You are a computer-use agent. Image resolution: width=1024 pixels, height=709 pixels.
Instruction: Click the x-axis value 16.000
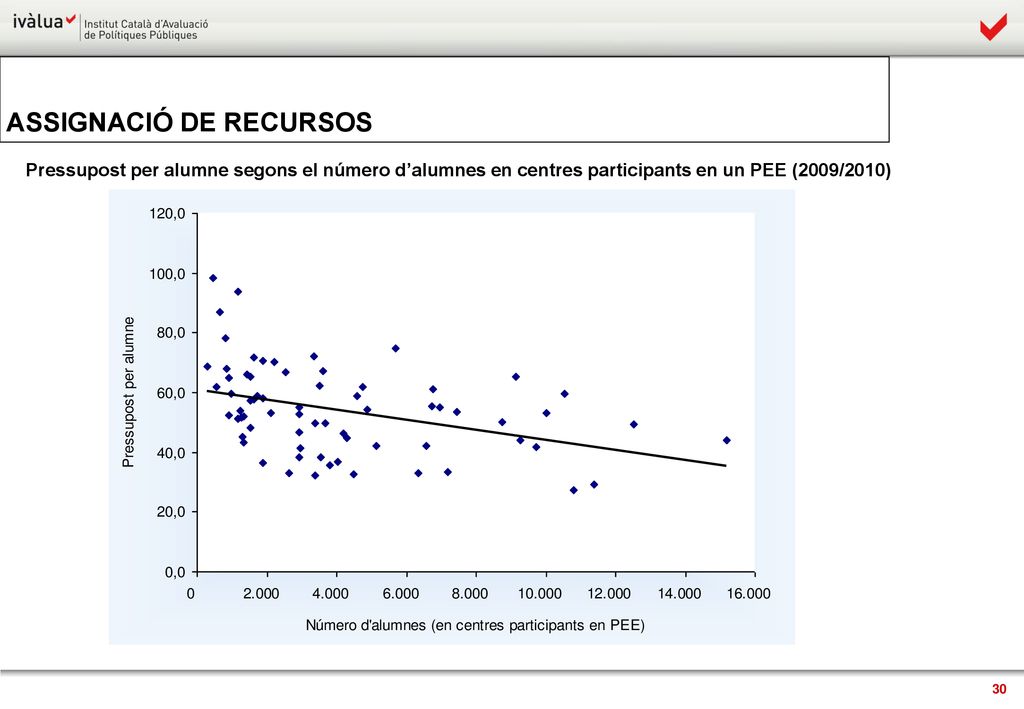point(748,594)
